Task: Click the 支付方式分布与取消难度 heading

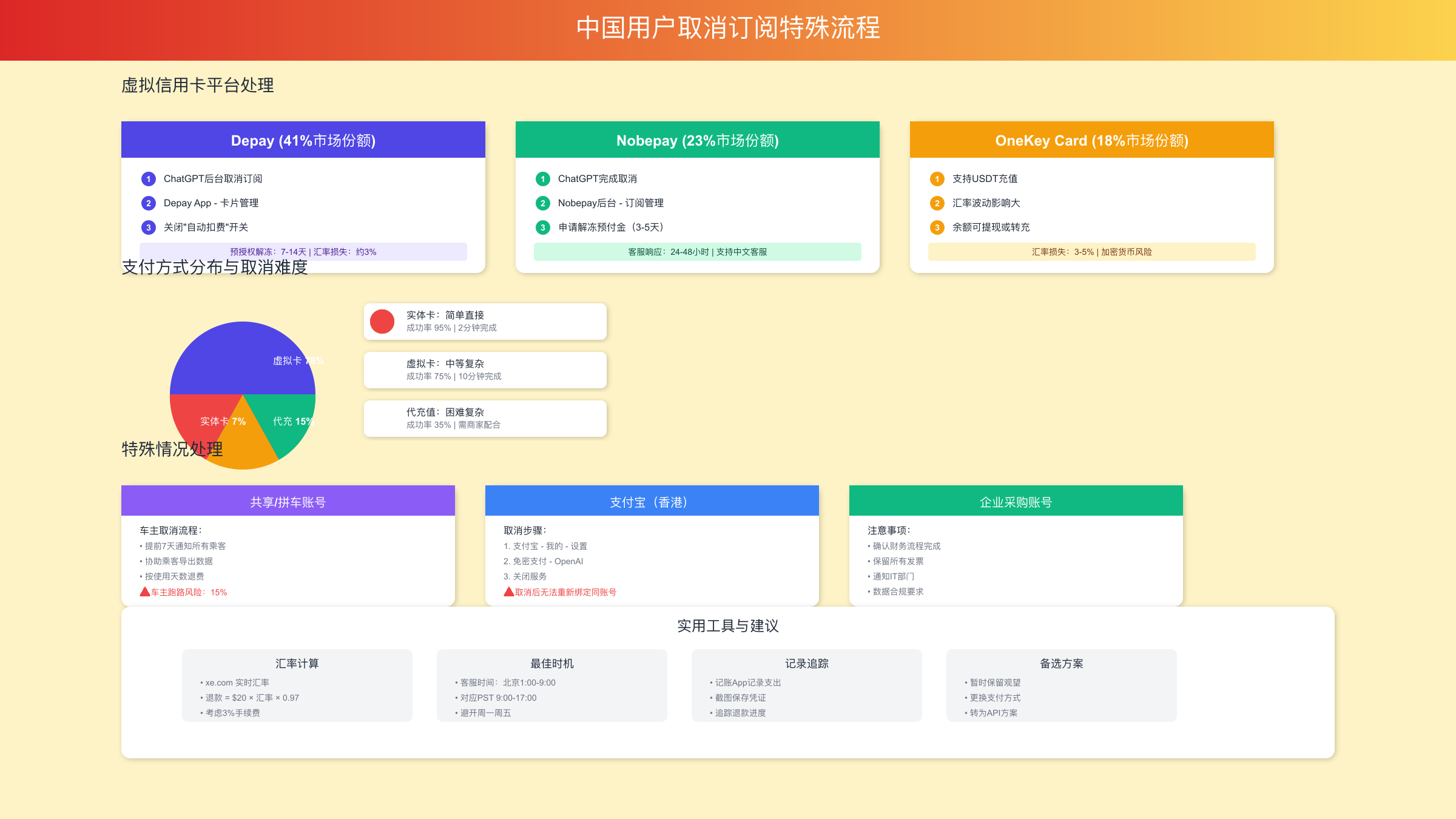Action: pos(215,267)
